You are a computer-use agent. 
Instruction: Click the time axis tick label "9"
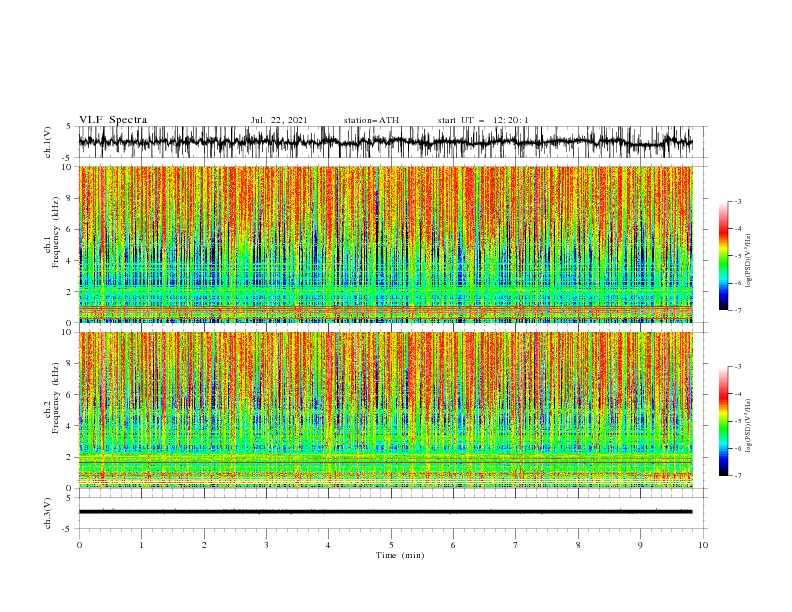tap(640, 545)
